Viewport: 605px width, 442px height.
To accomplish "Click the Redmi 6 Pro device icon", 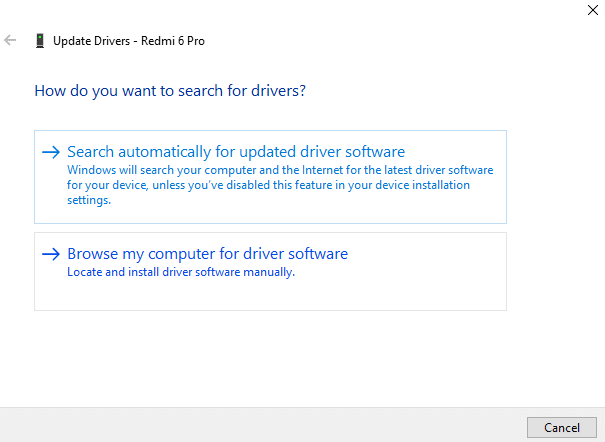I will coord(39,41).
